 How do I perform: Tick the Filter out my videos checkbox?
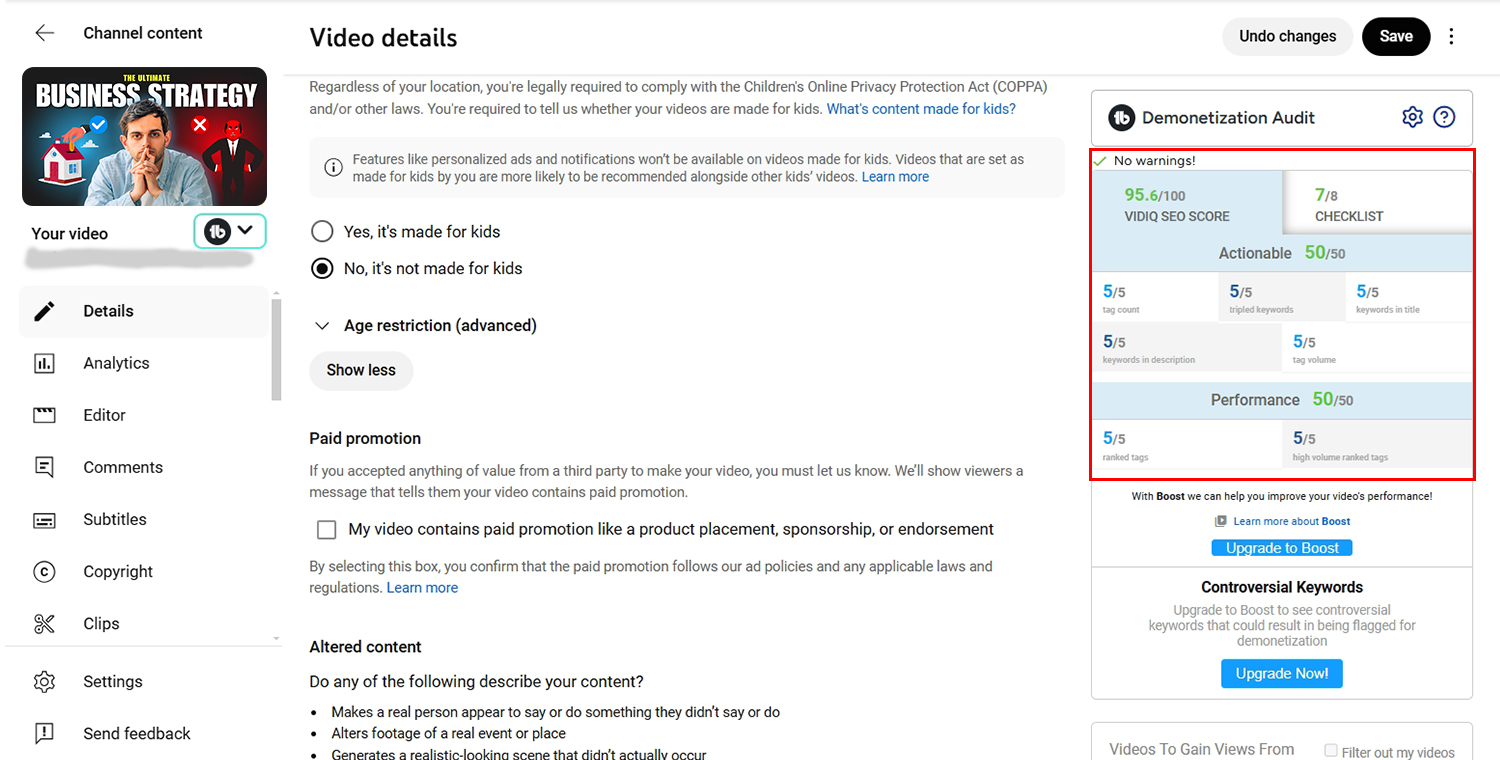(x=1331, y=750)
